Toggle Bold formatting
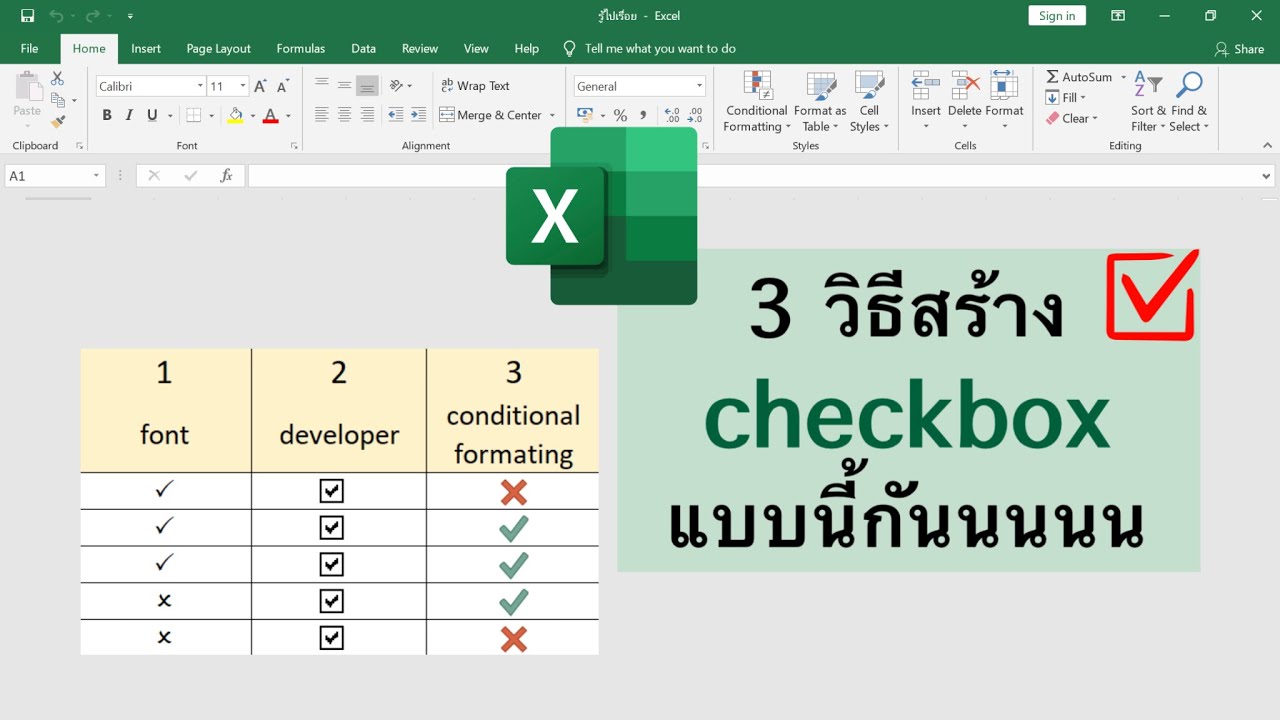This screenshot has width=1280, height=720. tap(107, 115)
